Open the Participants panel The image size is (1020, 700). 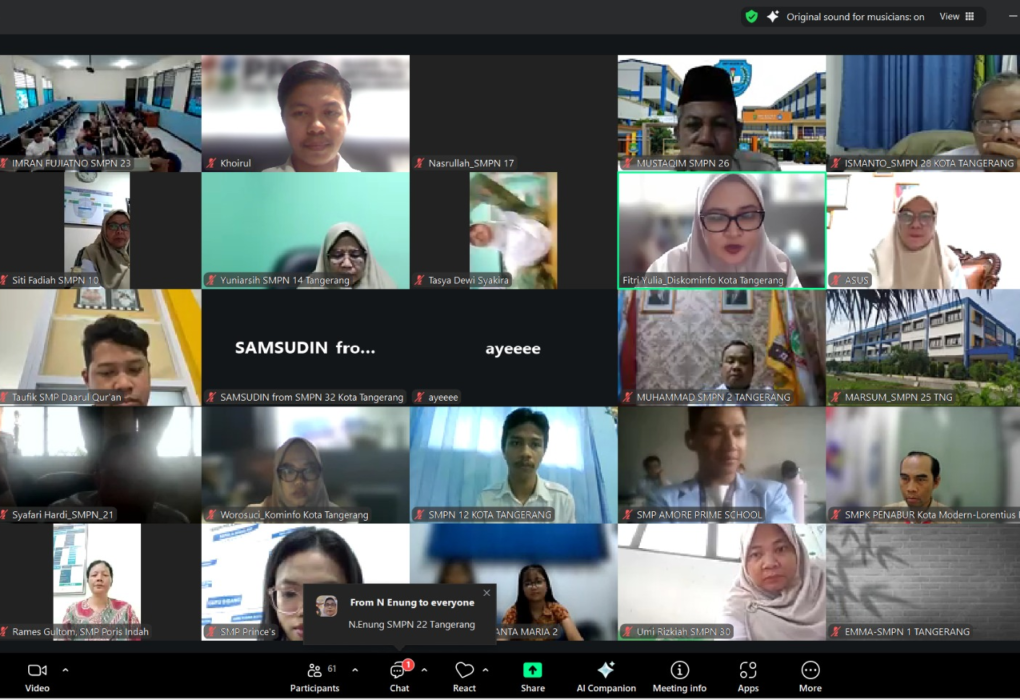click(x=314, y=675)
